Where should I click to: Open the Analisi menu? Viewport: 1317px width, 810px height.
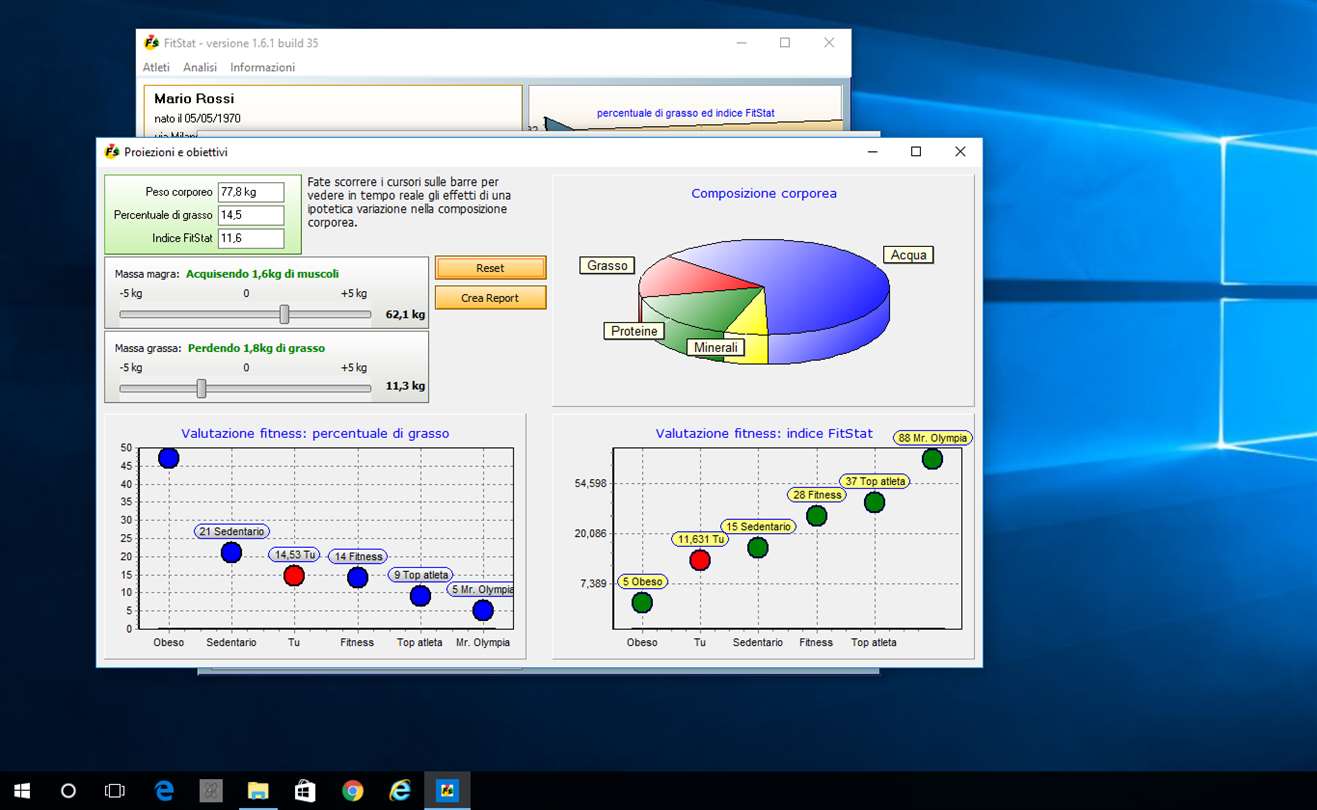[200, 68]
